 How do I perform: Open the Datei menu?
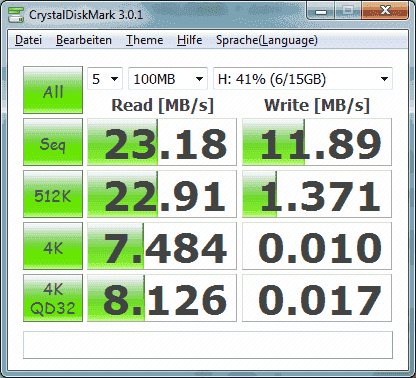click(x=28, y=40)
